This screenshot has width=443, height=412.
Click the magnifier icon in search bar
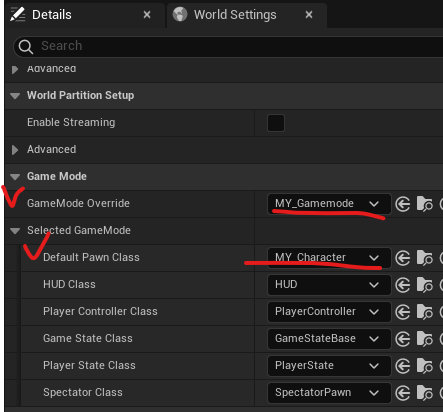tap(26, 46)
